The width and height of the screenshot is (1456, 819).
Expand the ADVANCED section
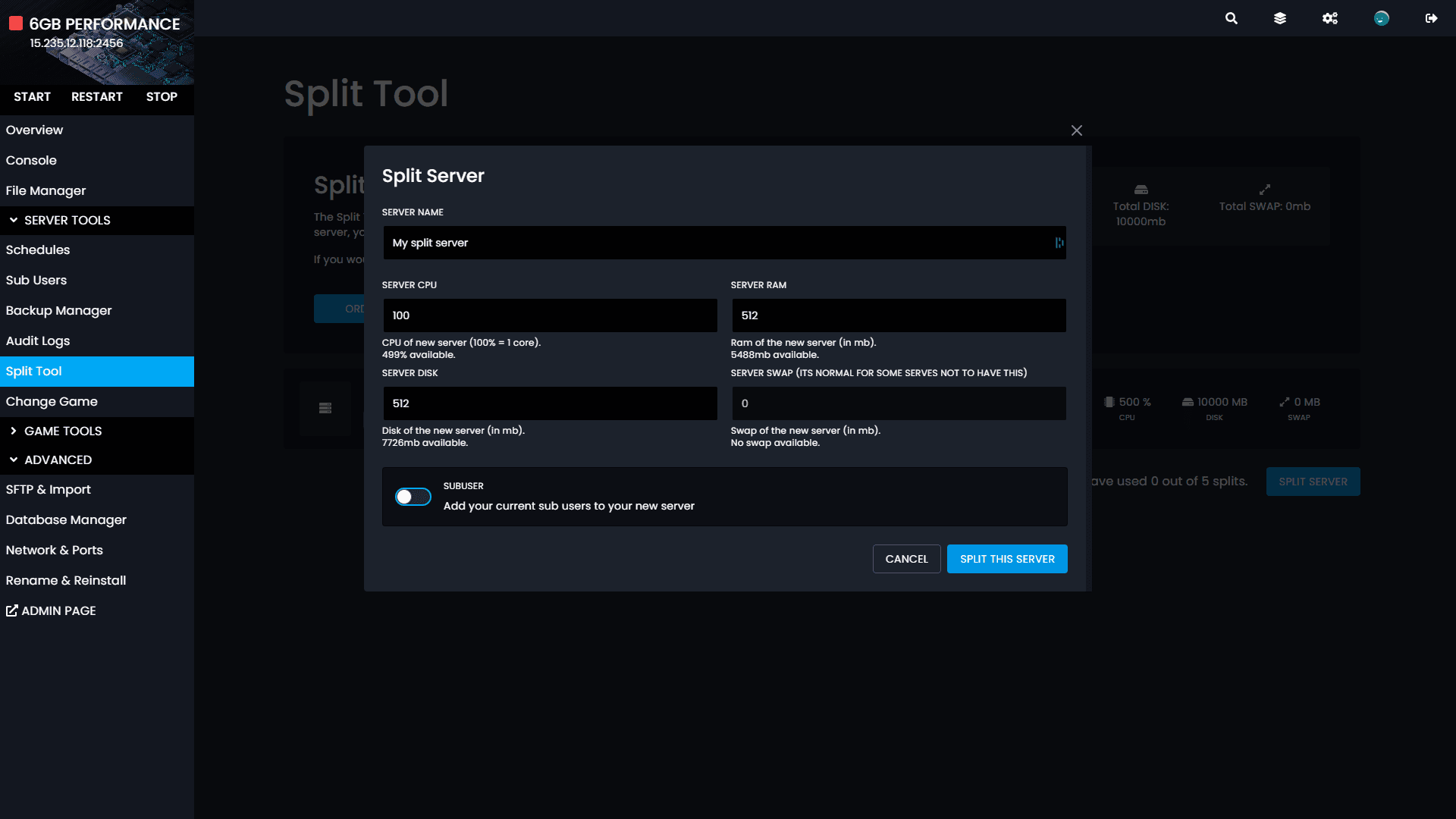coord(57,459)
